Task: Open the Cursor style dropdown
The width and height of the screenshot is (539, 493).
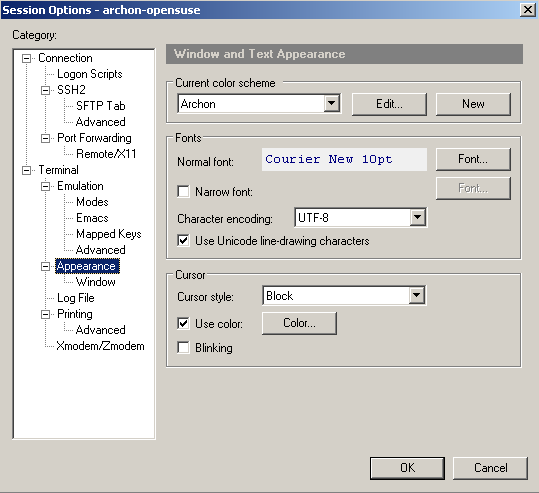Action: (417, 295)
